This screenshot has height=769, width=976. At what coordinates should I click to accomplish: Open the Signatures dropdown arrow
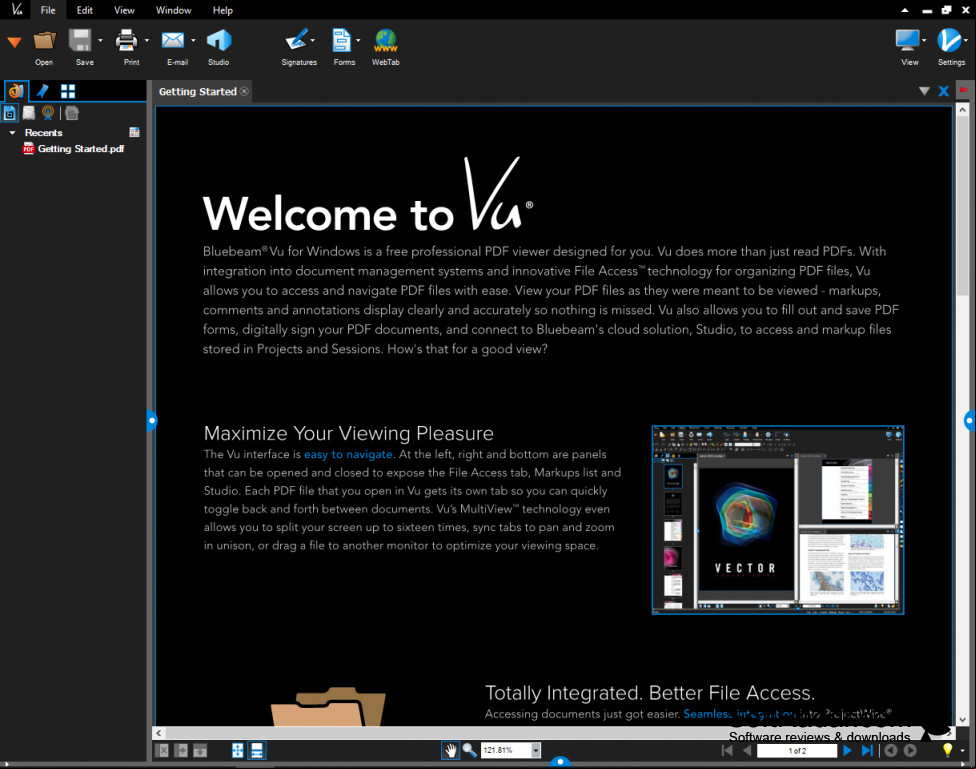(312, 40)
